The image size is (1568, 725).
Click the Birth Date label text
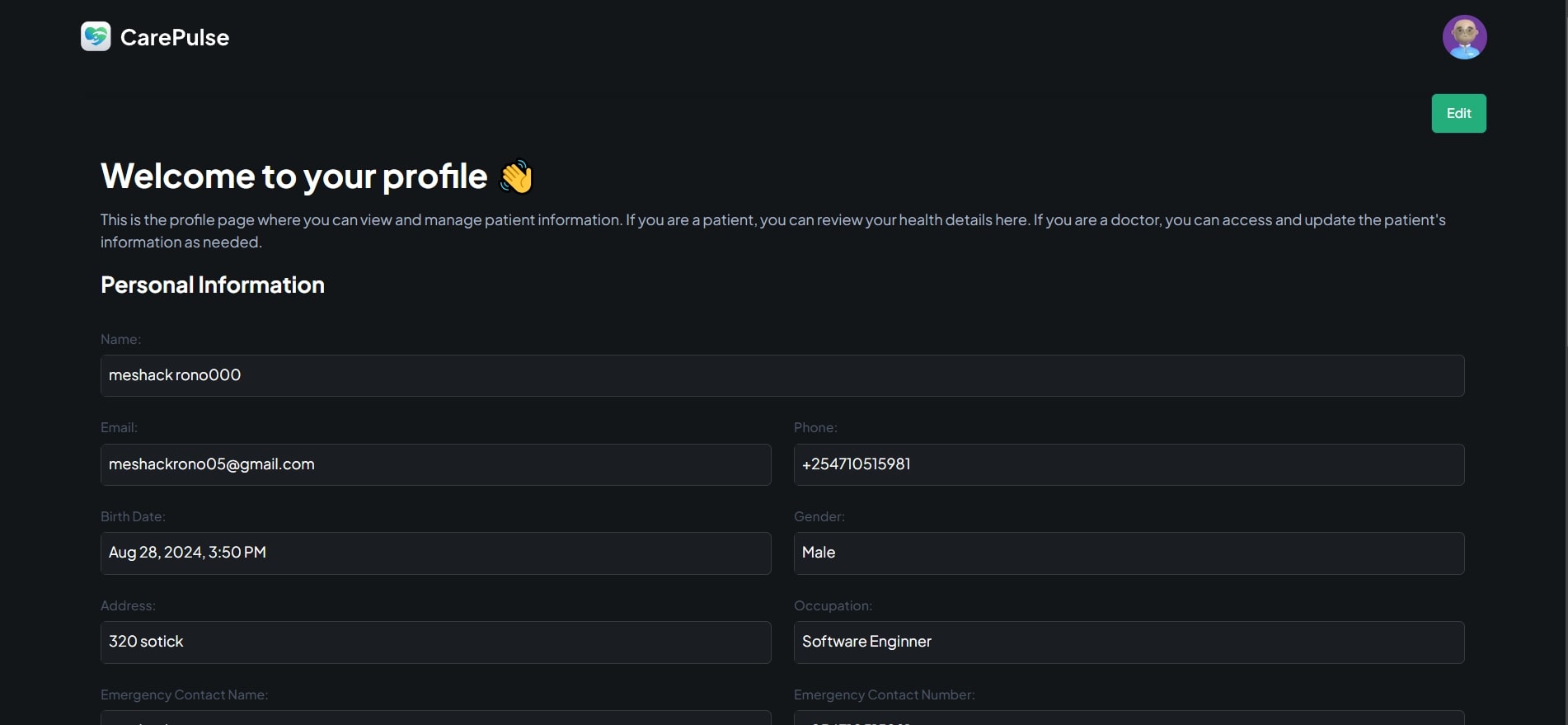click(x=133, y=516)
